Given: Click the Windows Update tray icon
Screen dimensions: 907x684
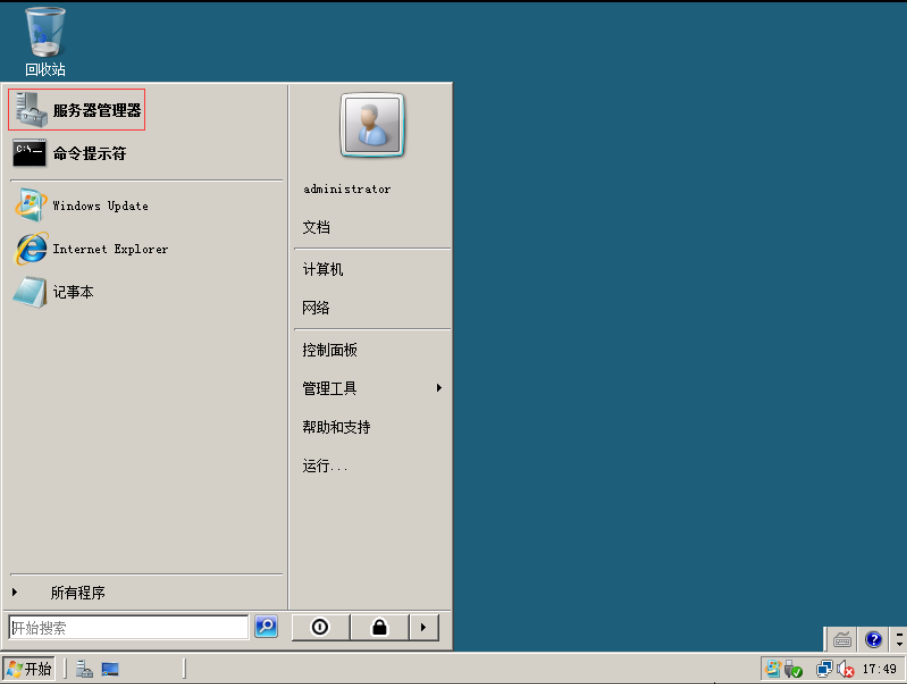Looking at the screenshot, I should (x=772, y=670).
